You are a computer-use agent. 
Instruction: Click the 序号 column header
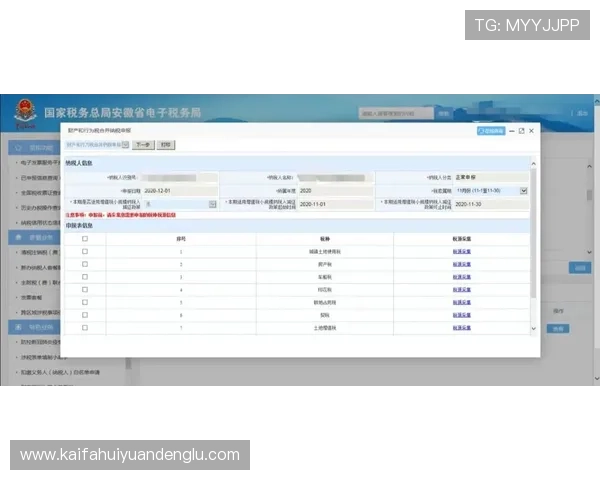(x=181, y=238)
